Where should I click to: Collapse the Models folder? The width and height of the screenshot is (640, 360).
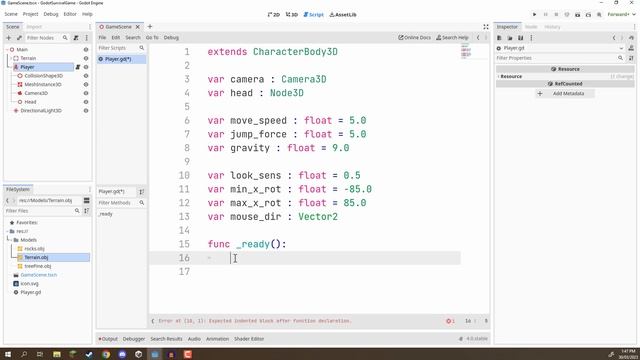point(10,240)
